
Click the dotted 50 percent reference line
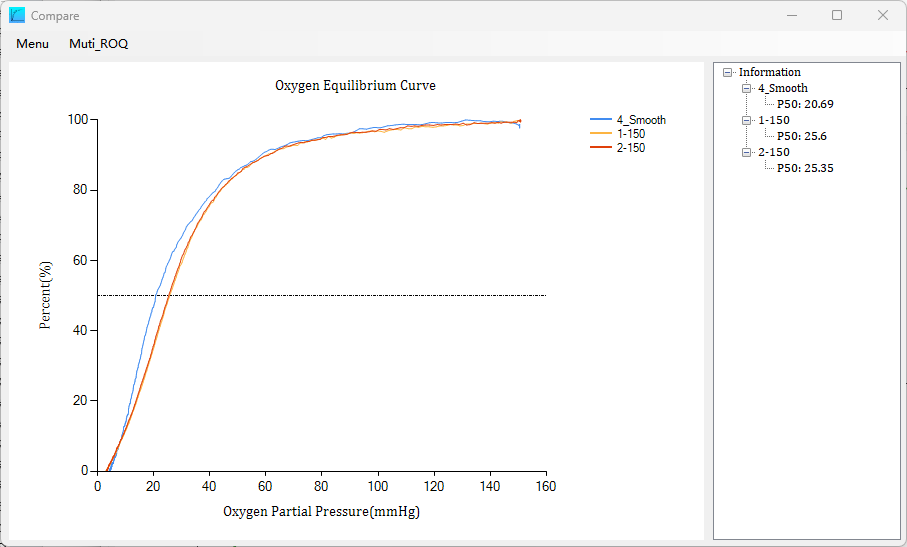[322, 295]
